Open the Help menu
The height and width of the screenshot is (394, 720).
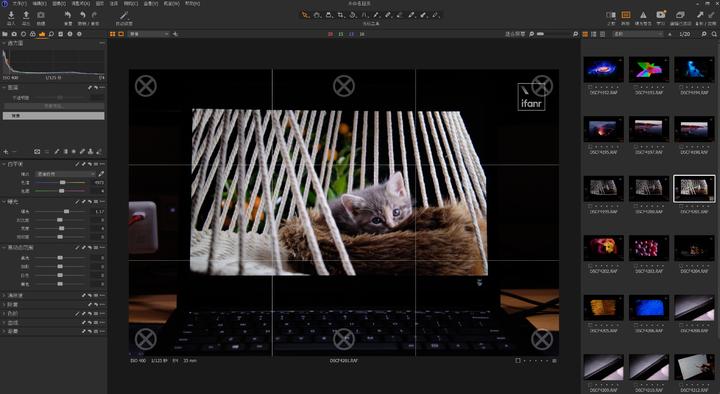(192, 3)
